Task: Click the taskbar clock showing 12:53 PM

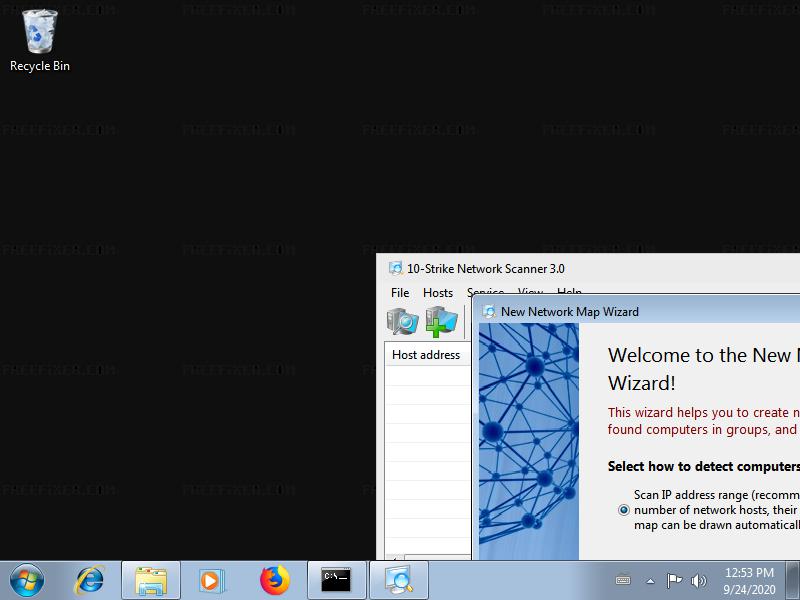Action: point(749,580)
